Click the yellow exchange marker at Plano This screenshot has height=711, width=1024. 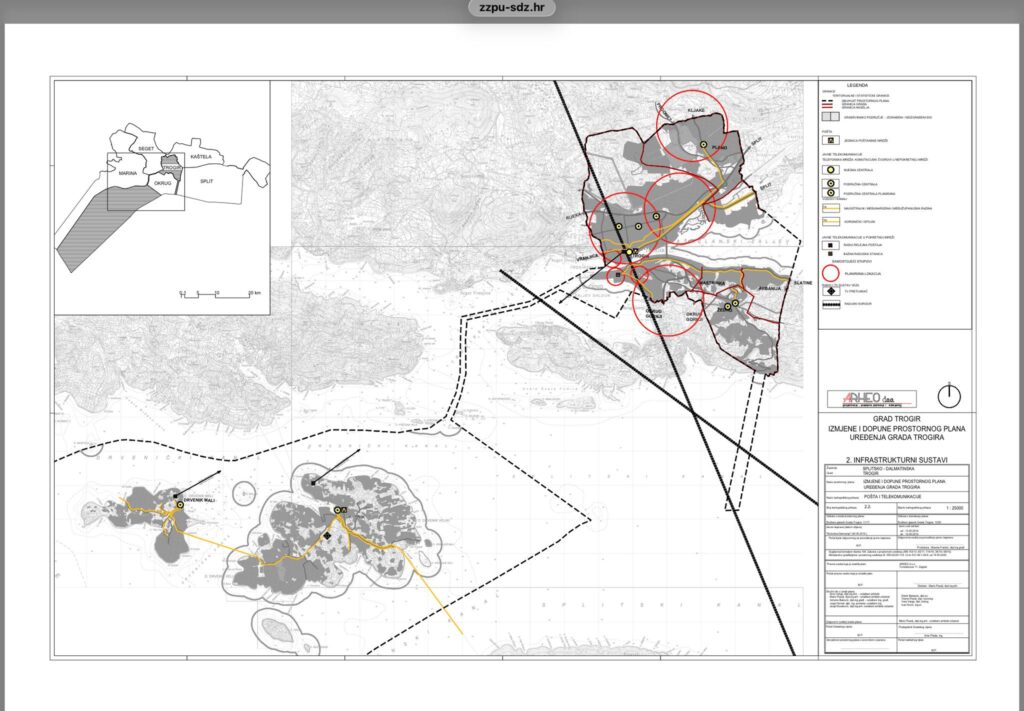coord(703,145)
